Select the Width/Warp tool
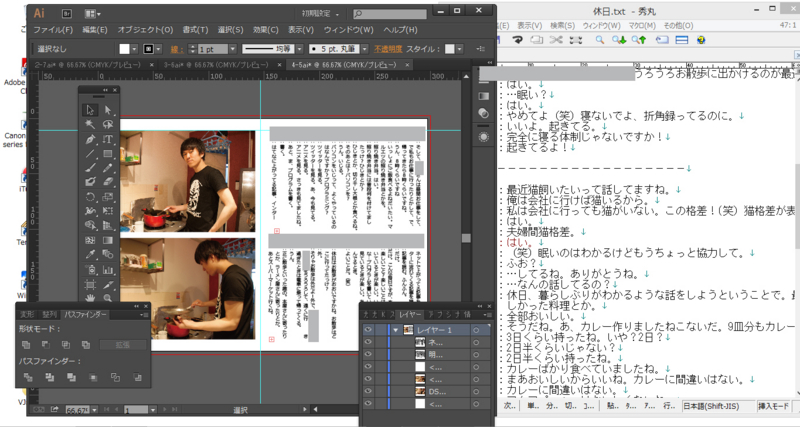Viewport: 800px width, 427px height. tap(90, 211)
